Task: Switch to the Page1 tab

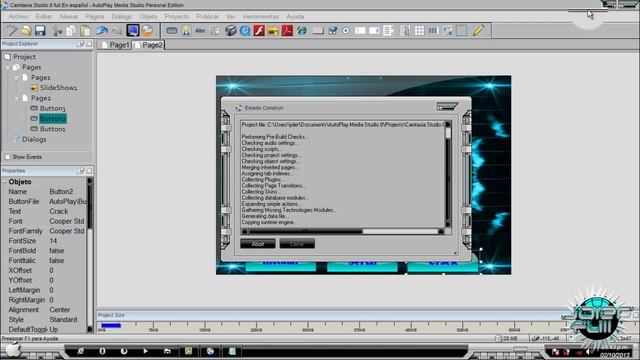Action: pyautogui.click(x=116, y=45)
